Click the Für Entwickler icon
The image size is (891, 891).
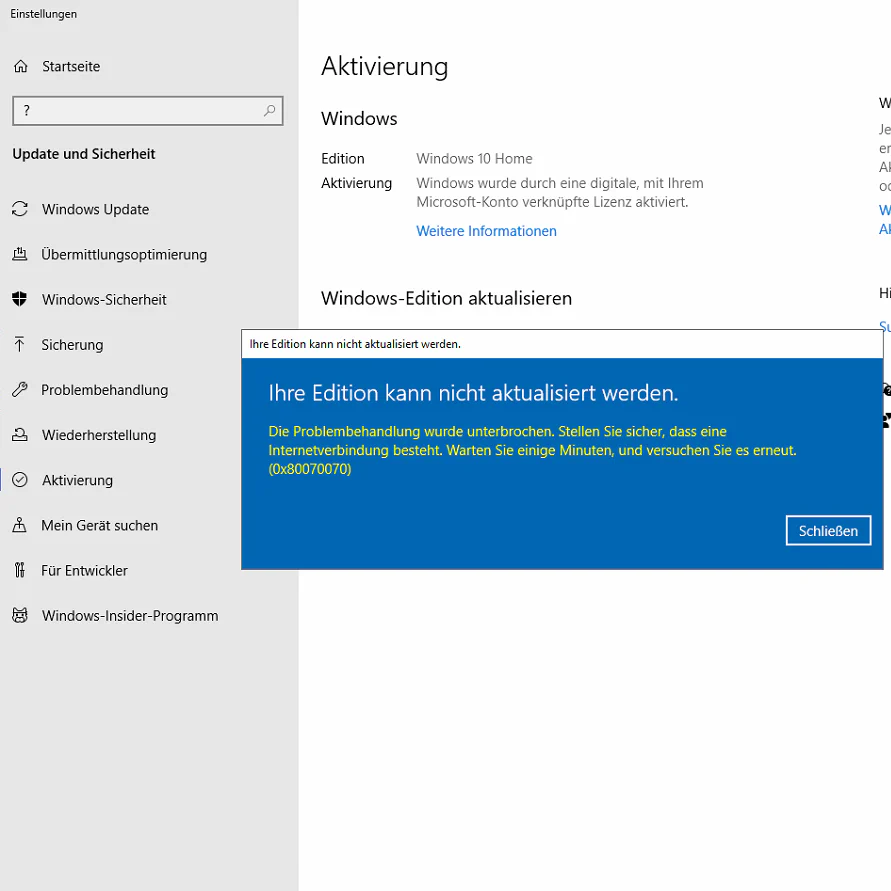coord(20,570)
